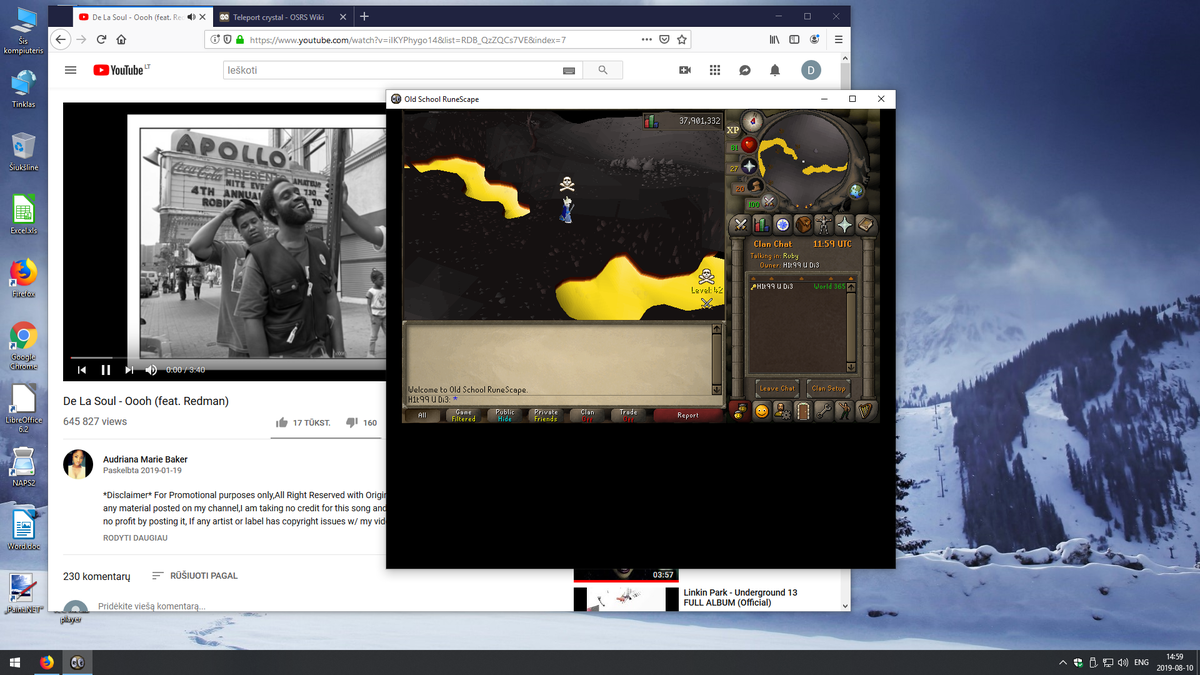Show hidden system tray icons chevron
The width and height of the screenshot is (1200, 675).
point(1062,662)
